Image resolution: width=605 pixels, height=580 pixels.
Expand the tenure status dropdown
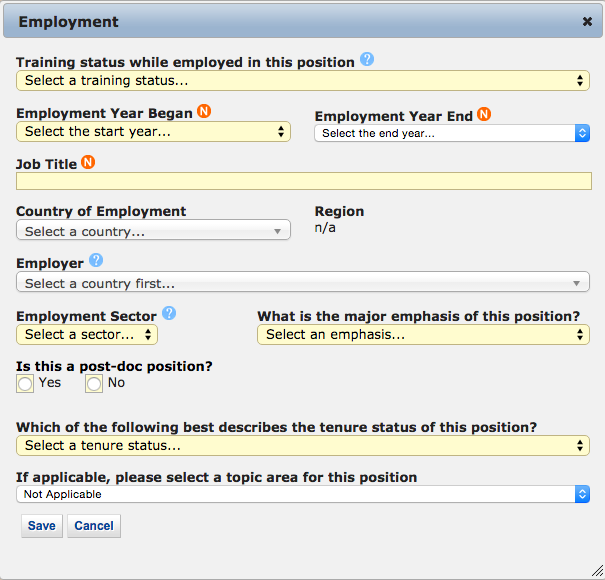point(303,445)
